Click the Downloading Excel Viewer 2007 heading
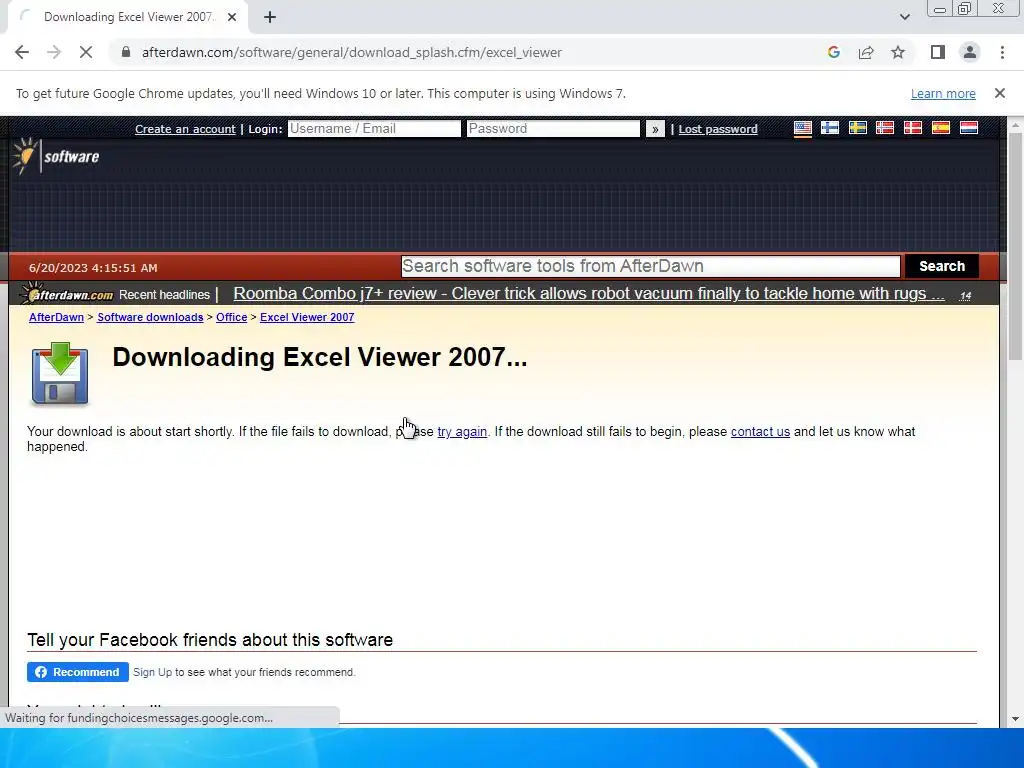 pyautogui.click(x=319, y=357)
